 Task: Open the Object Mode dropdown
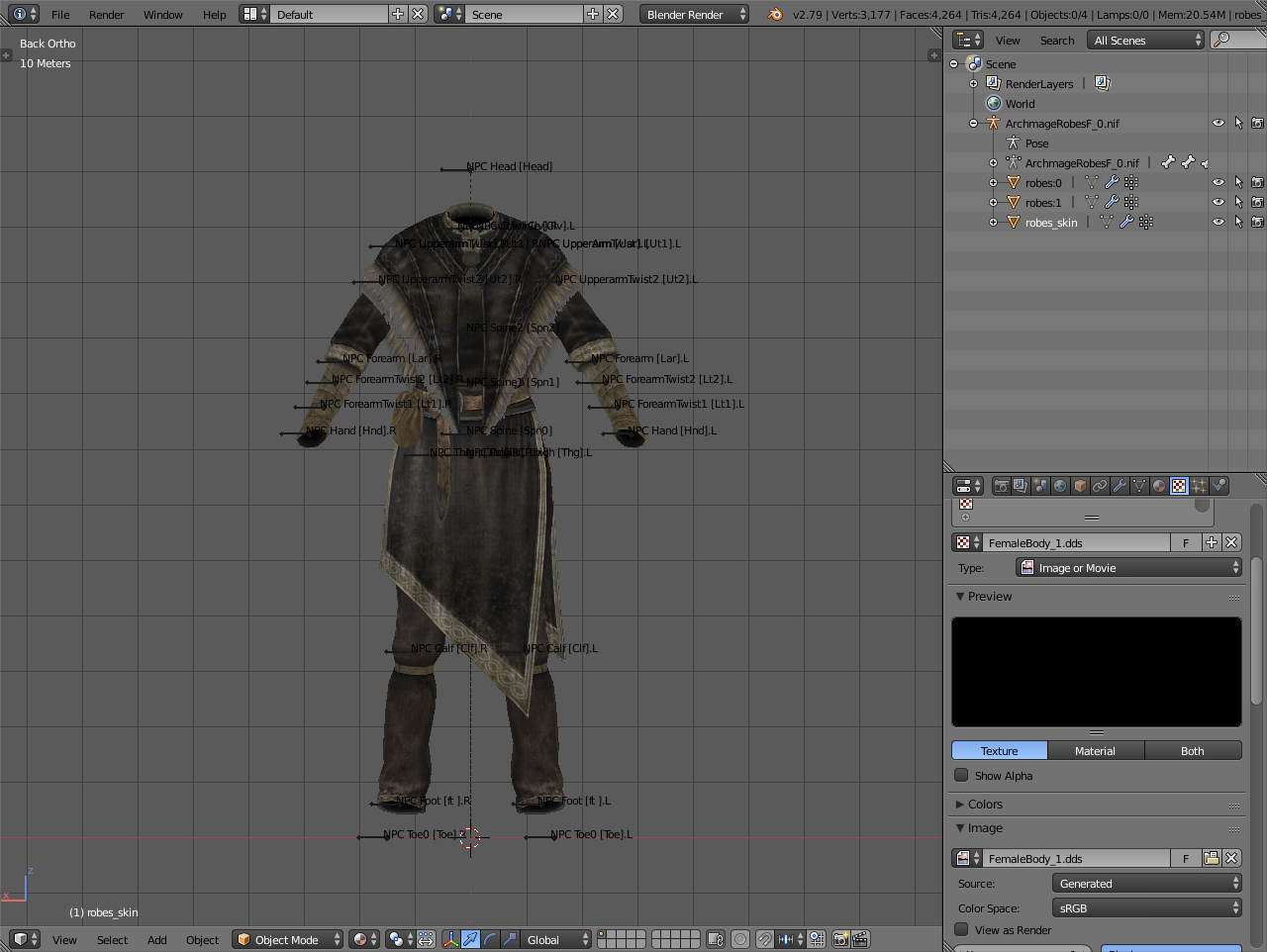click(x=287, y=939)
